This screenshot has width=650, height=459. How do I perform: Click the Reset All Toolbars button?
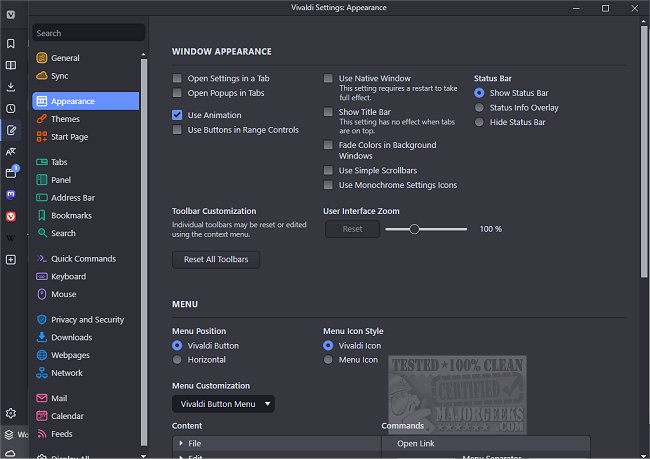point(216,260)
